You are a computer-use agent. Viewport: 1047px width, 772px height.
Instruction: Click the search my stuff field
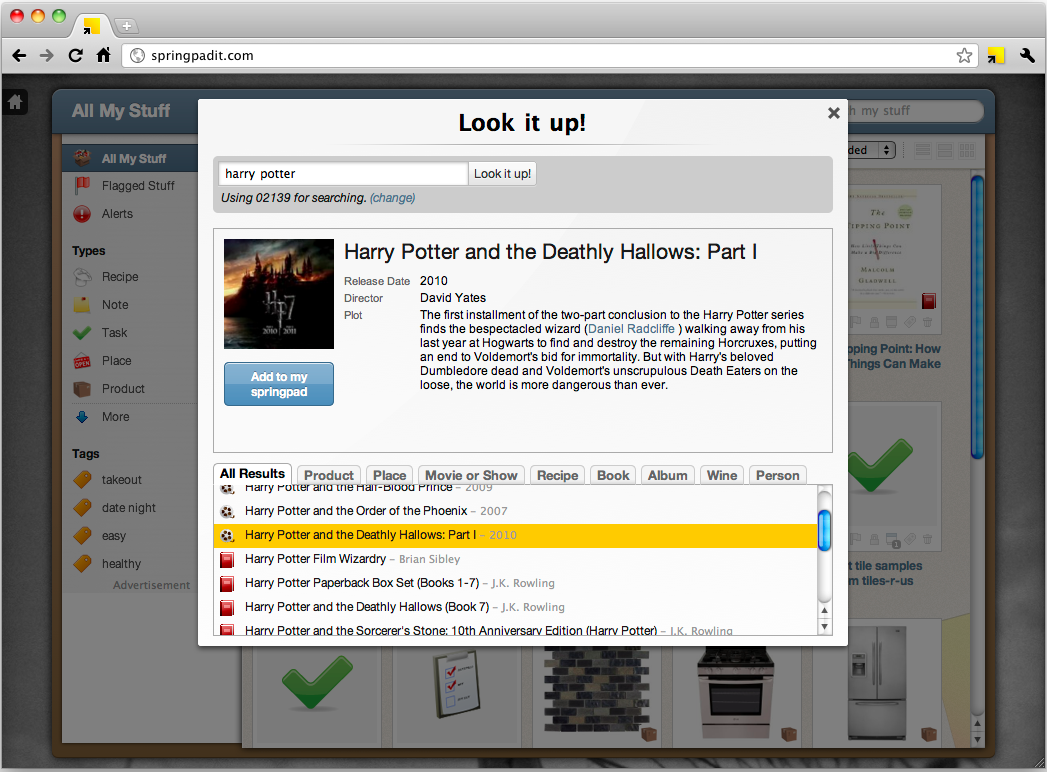tap(915, 111)
